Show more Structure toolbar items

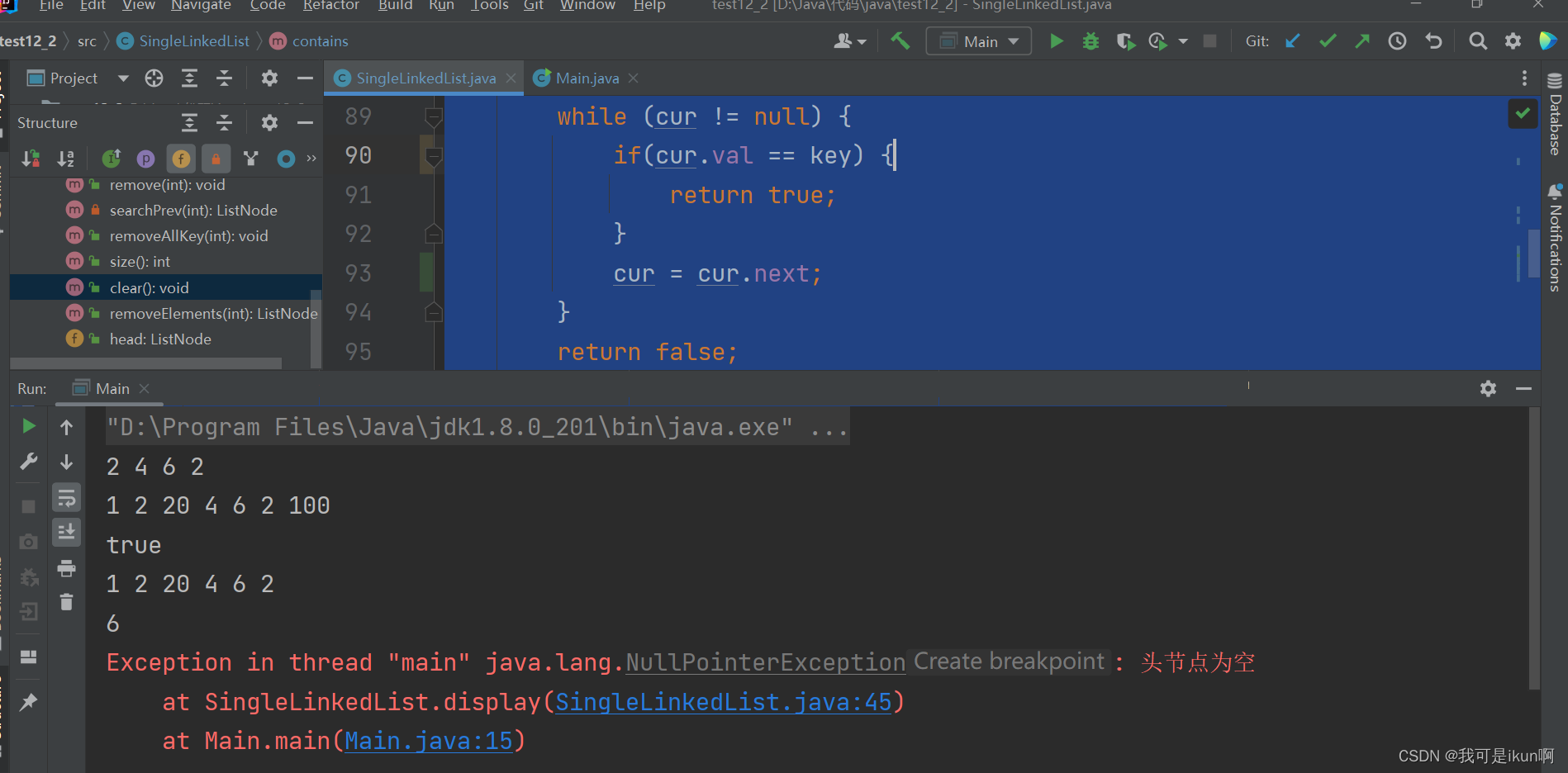click(311, 159)
